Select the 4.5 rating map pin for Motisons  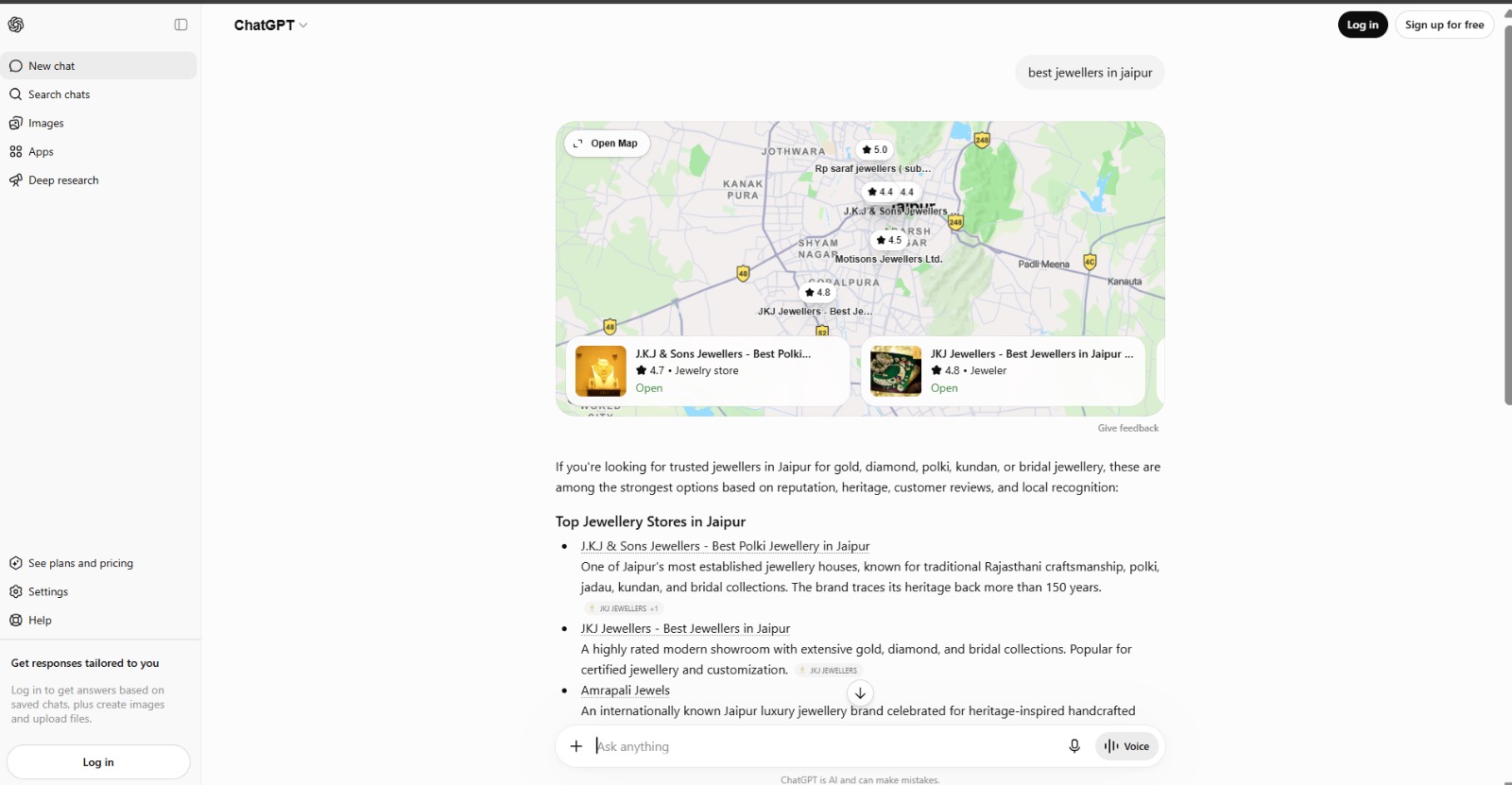[x=889, y=240]
